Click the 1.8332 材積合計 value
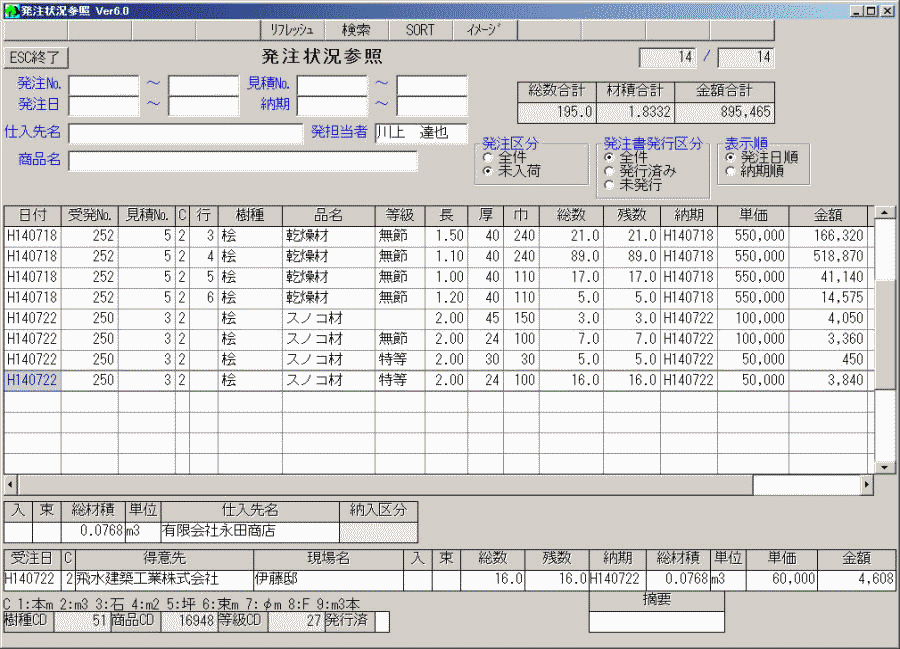 coord(636,112)
